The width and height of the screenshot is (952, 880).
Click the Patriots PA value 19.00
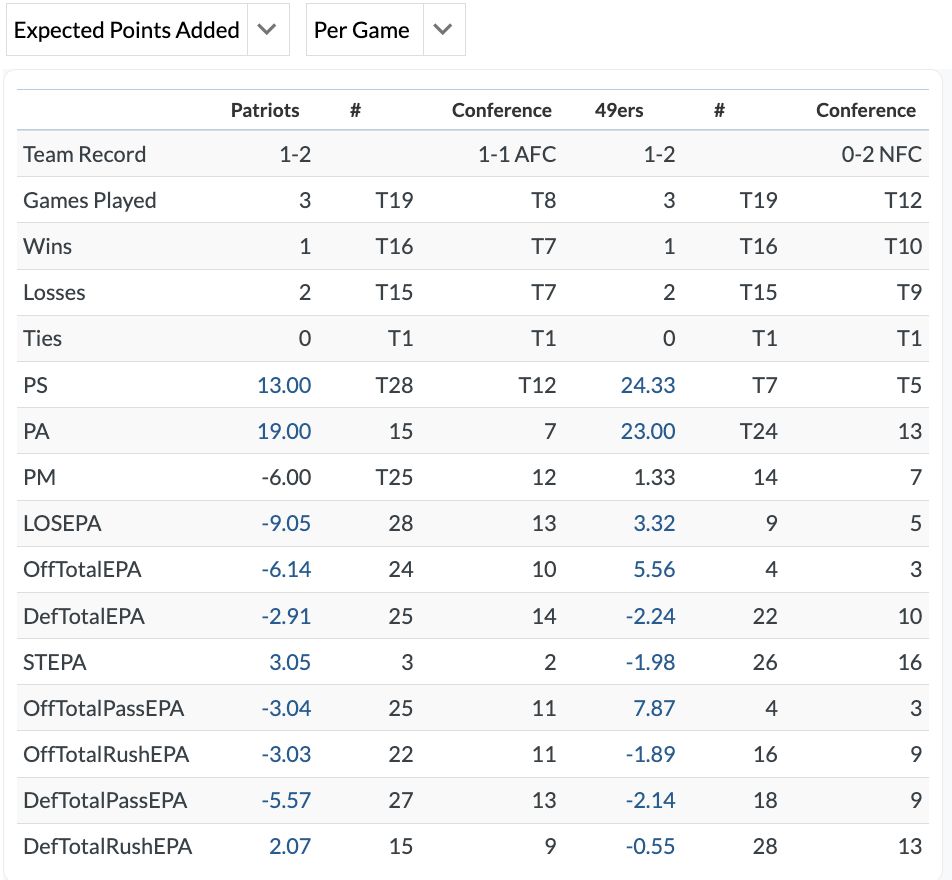coord(284,431)
